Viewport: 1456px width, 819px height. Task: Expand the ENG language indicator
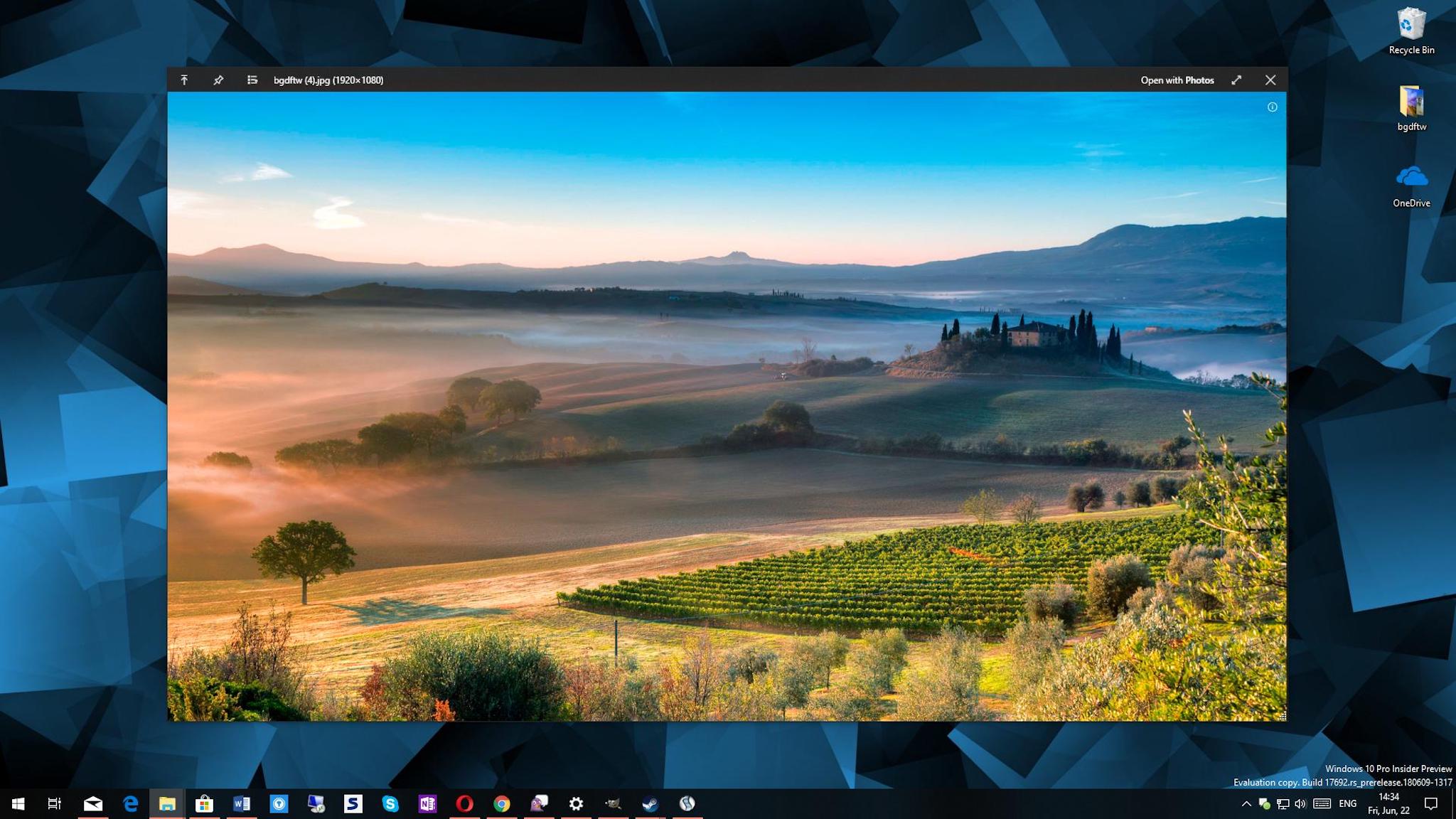tap(1348, 804)
